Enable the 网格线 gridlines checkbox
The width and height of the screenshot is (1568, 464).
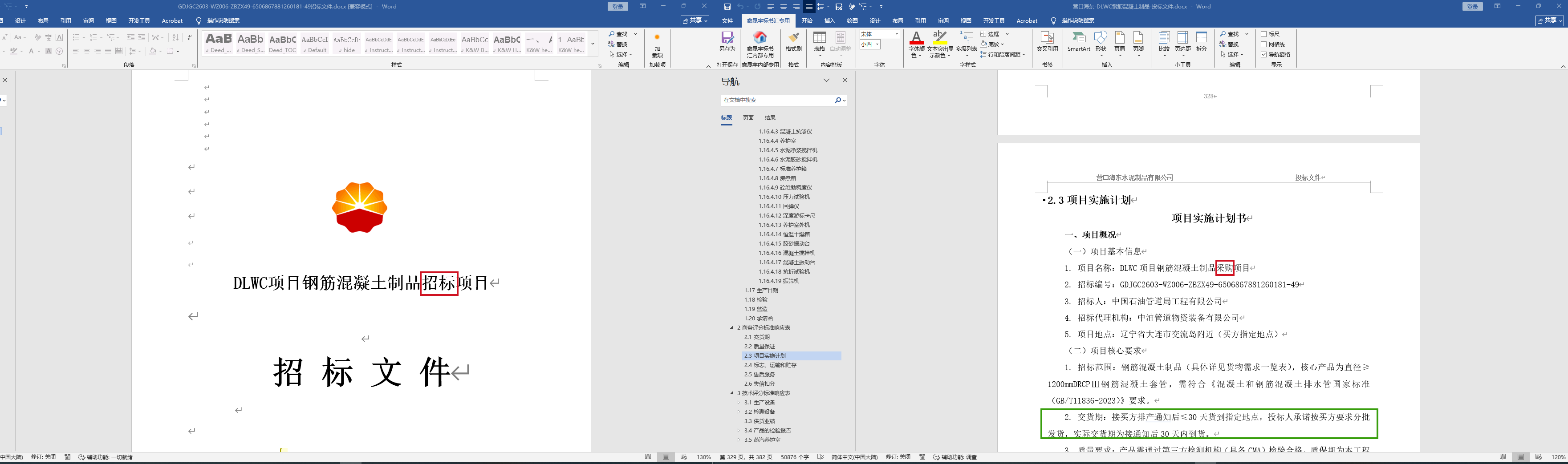(1263, 44)
